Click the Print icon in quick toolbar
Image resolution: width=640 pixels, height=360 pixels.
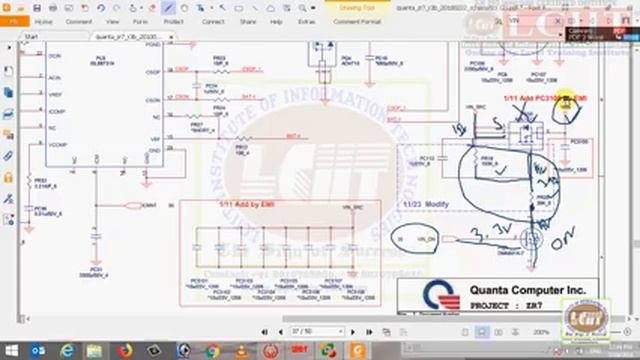point(53,8)
